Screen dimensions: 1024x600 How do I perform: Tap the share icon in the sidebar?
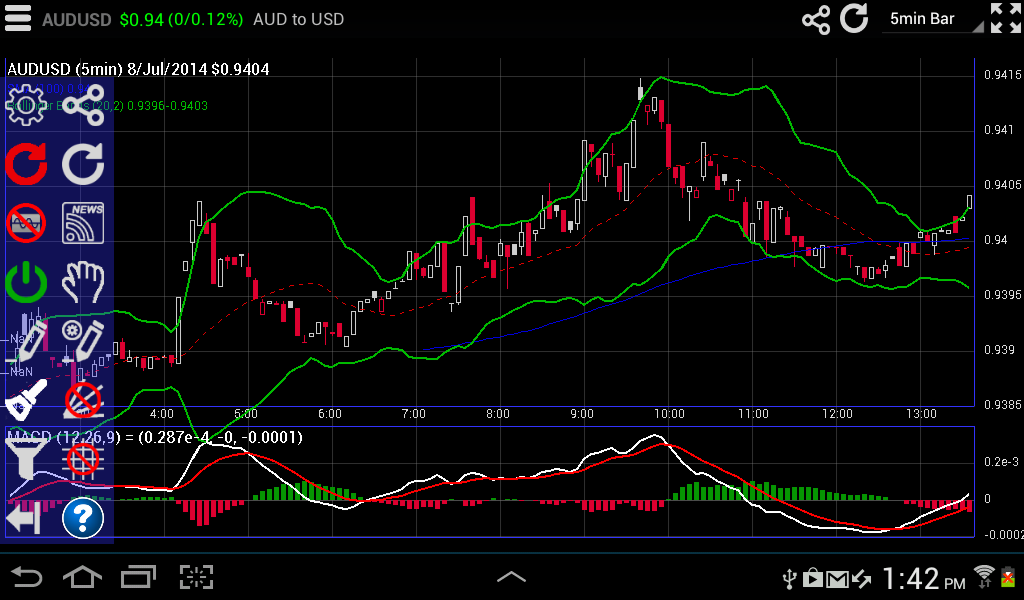[x=84, y=103]
